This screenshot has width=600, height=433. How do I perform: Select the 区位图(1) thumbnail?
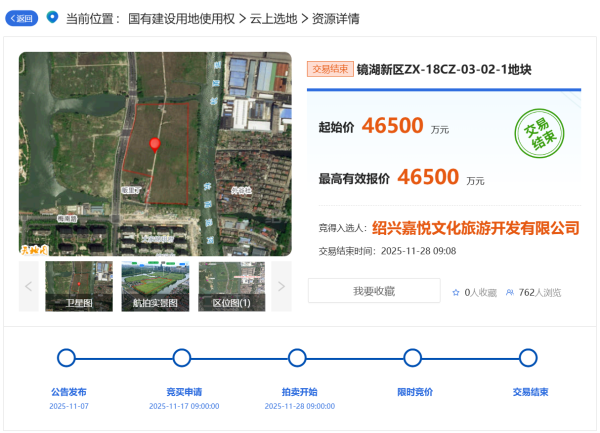click(231, 286)
